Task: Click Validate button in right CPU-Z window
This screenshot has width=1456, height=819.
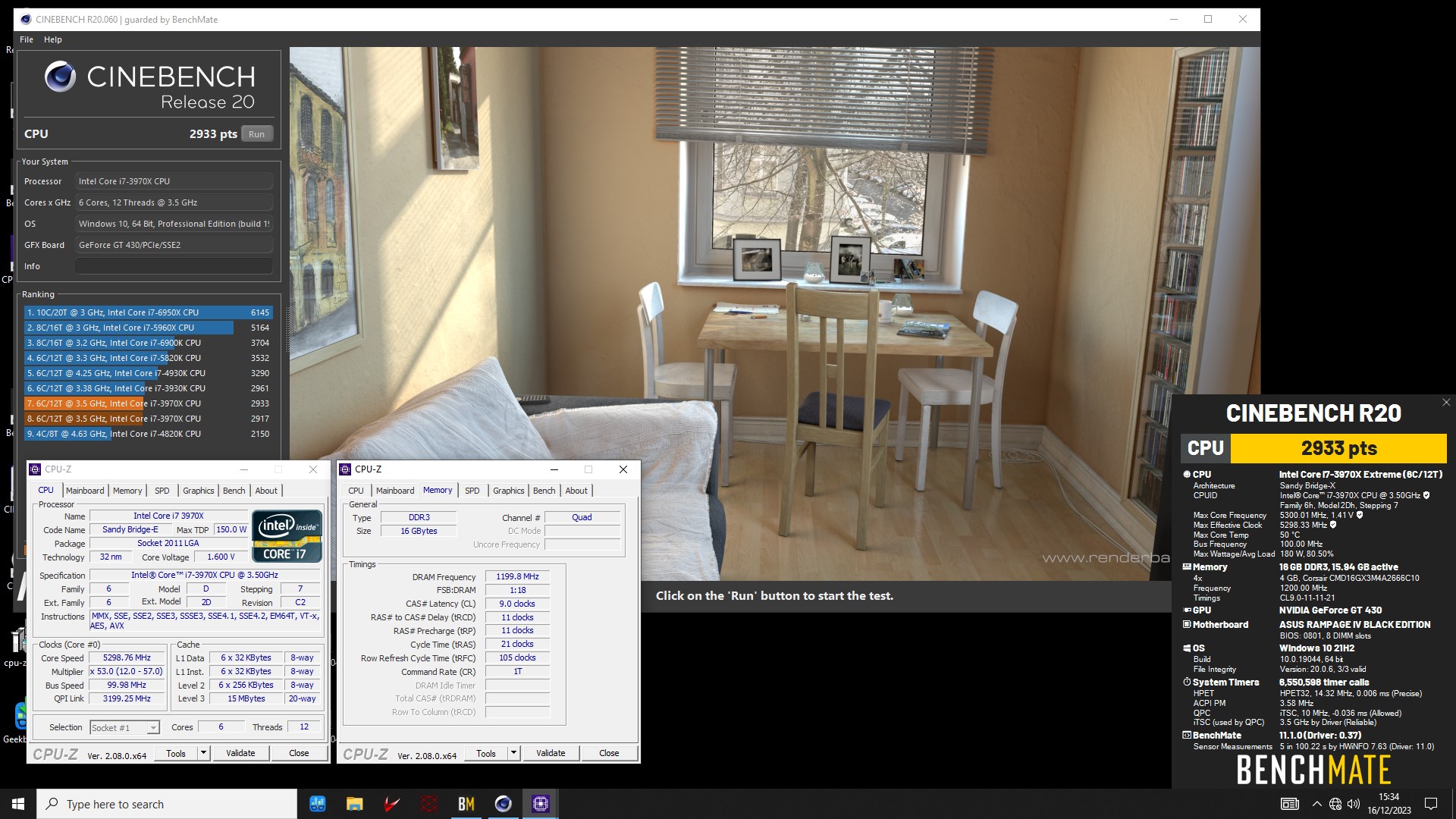Action: tap(551, 753)
